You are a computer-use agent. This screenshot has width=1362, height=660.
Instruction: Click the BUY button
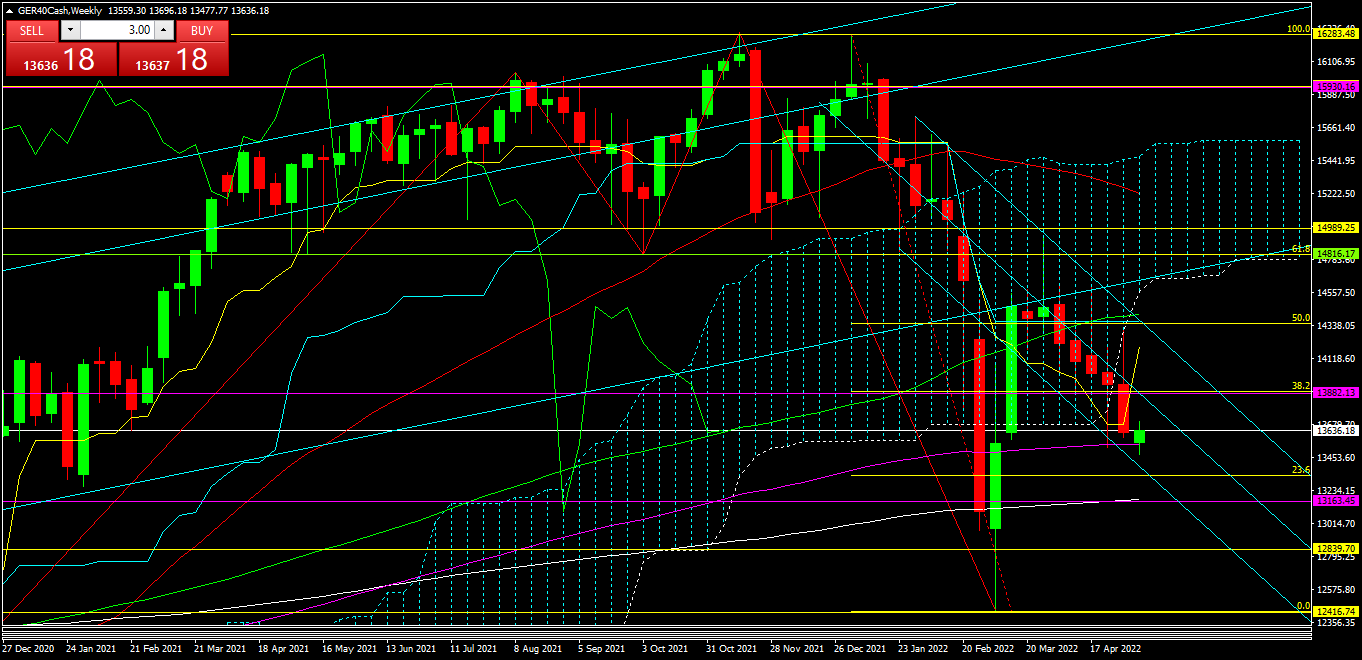click(x=202, y=30)
